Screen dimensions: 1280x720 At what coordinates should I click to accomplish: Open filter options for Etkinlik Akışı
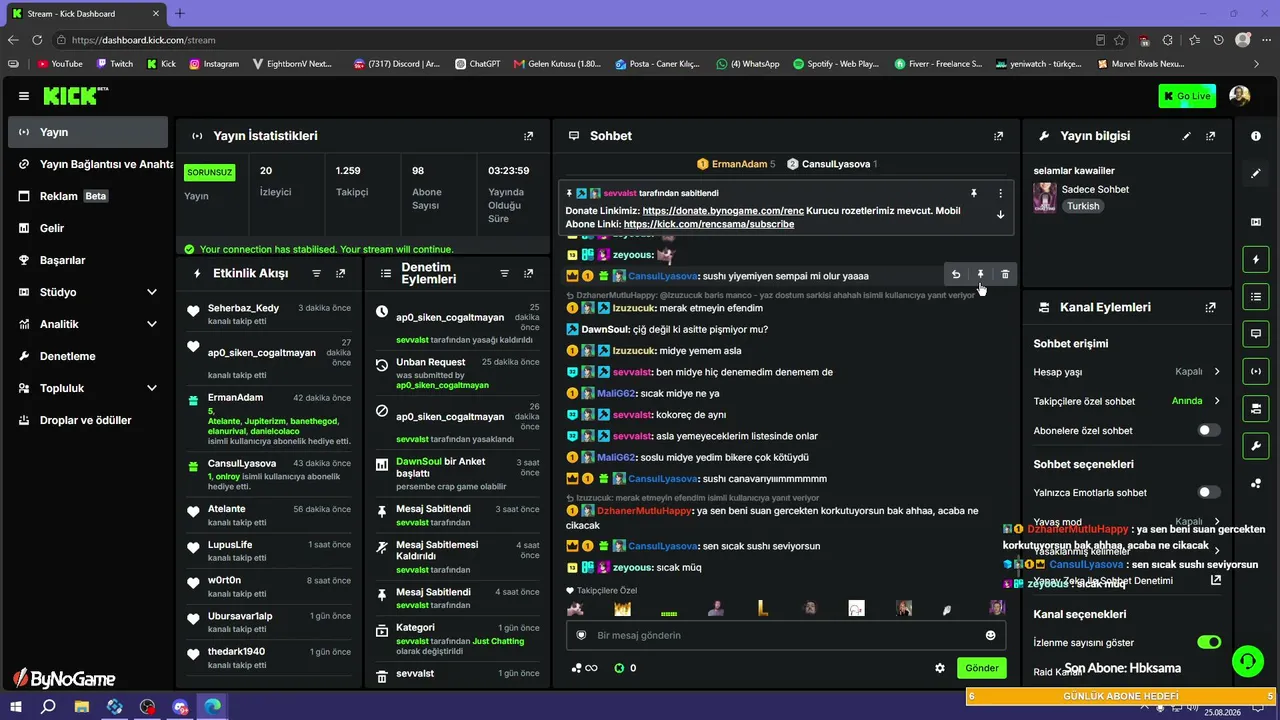pos(317,273)
